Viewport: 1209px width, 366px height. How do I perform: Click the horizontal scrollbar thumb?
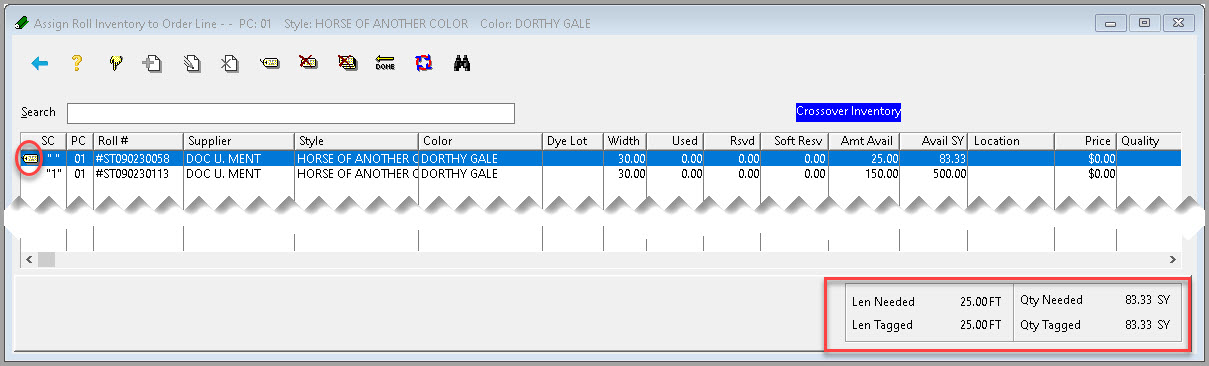(x=46, y=259)
